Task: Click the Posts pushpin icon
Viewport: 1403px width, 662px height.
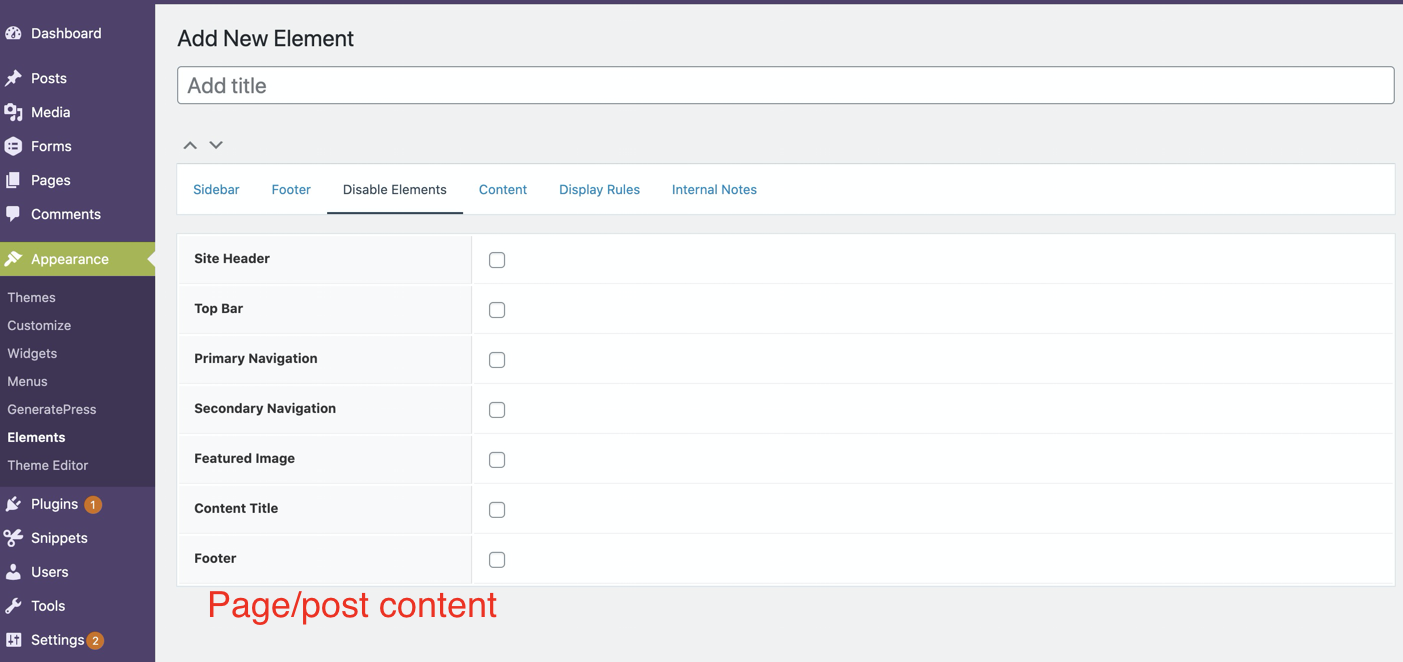Action: click(14, 78)
